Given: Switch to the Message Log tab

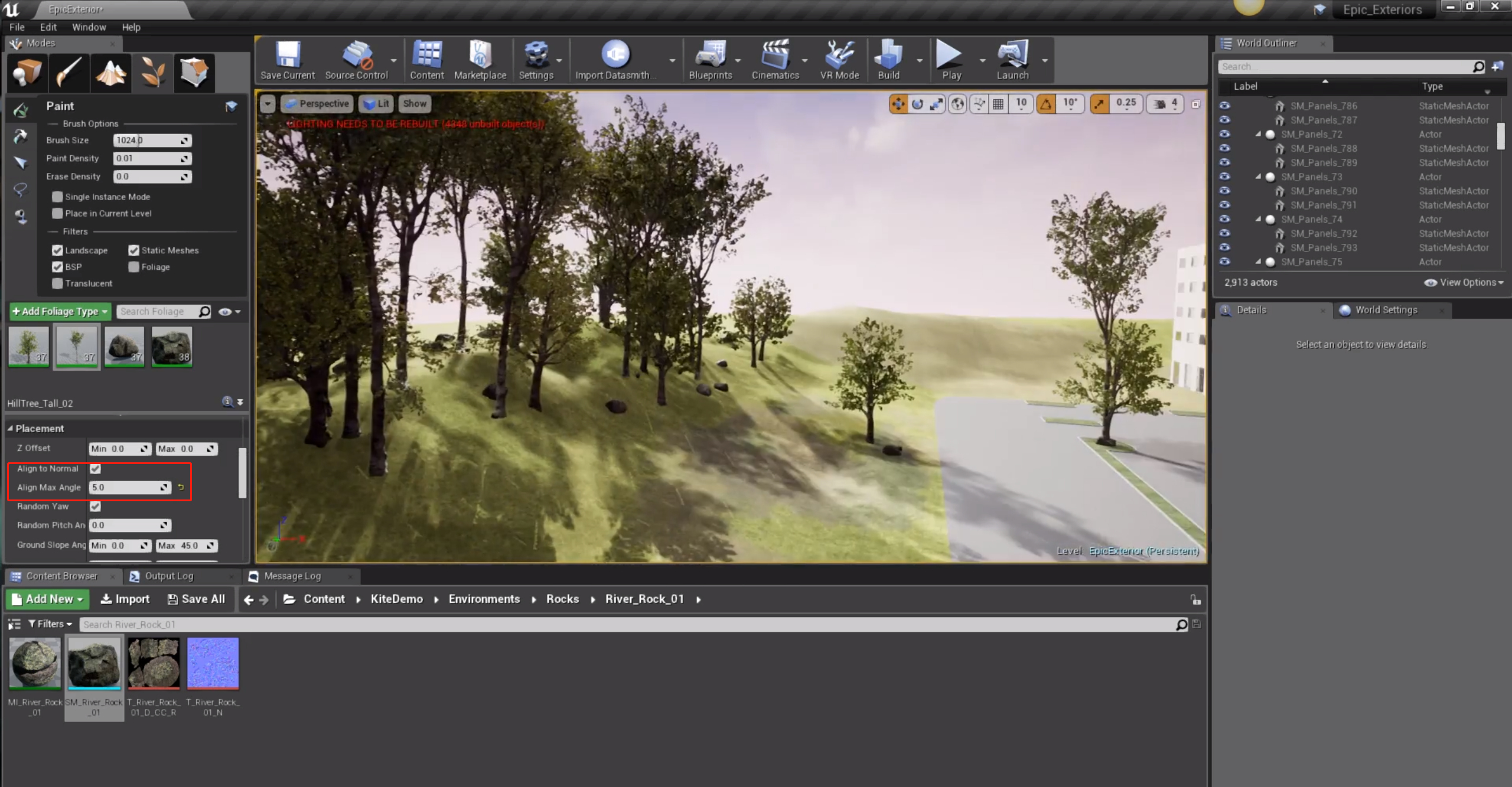Looking at the screenshot, I should coord(292,576).
